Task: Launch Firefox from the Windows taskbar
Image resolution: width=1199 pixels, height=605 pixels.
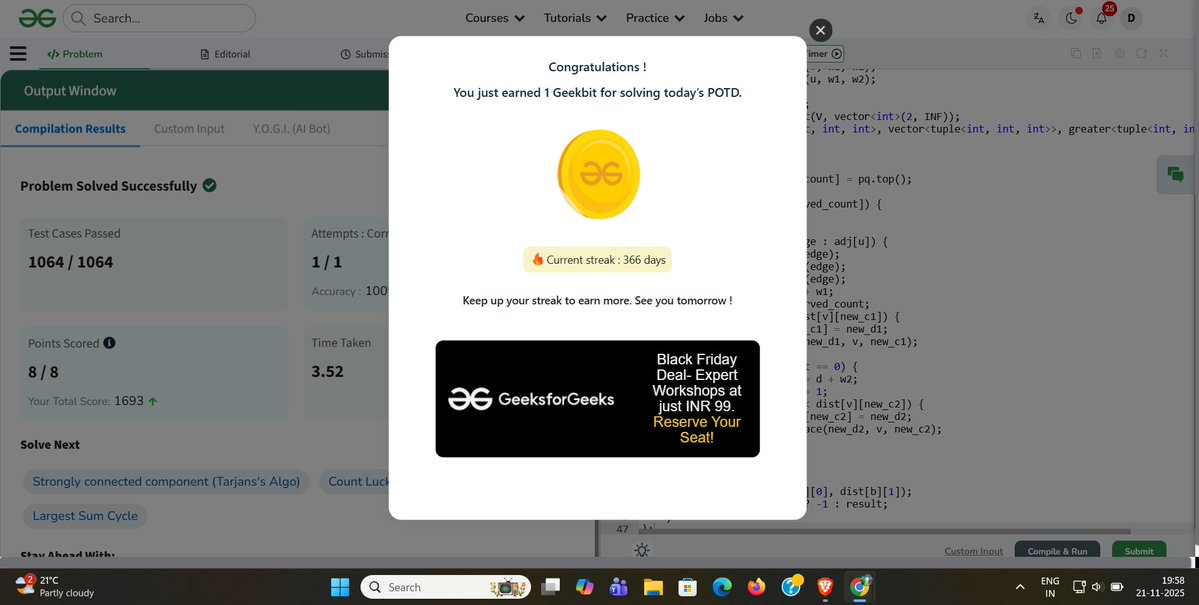Action: (x=757, y=587)
